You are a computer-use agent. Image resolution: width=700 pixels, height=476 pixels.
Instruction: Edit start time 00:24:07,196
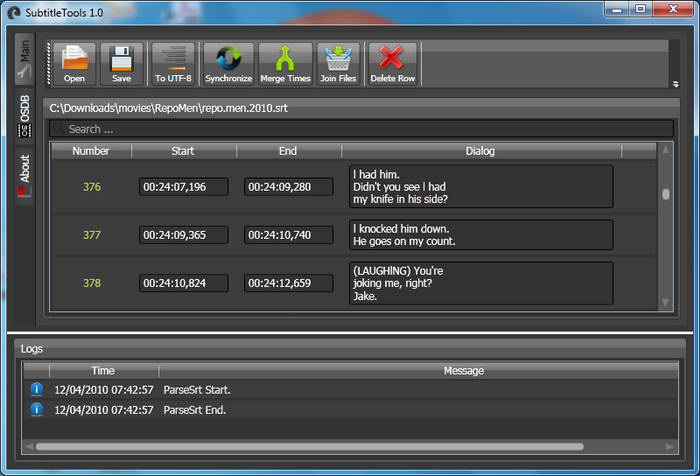(x=183, y=187)
